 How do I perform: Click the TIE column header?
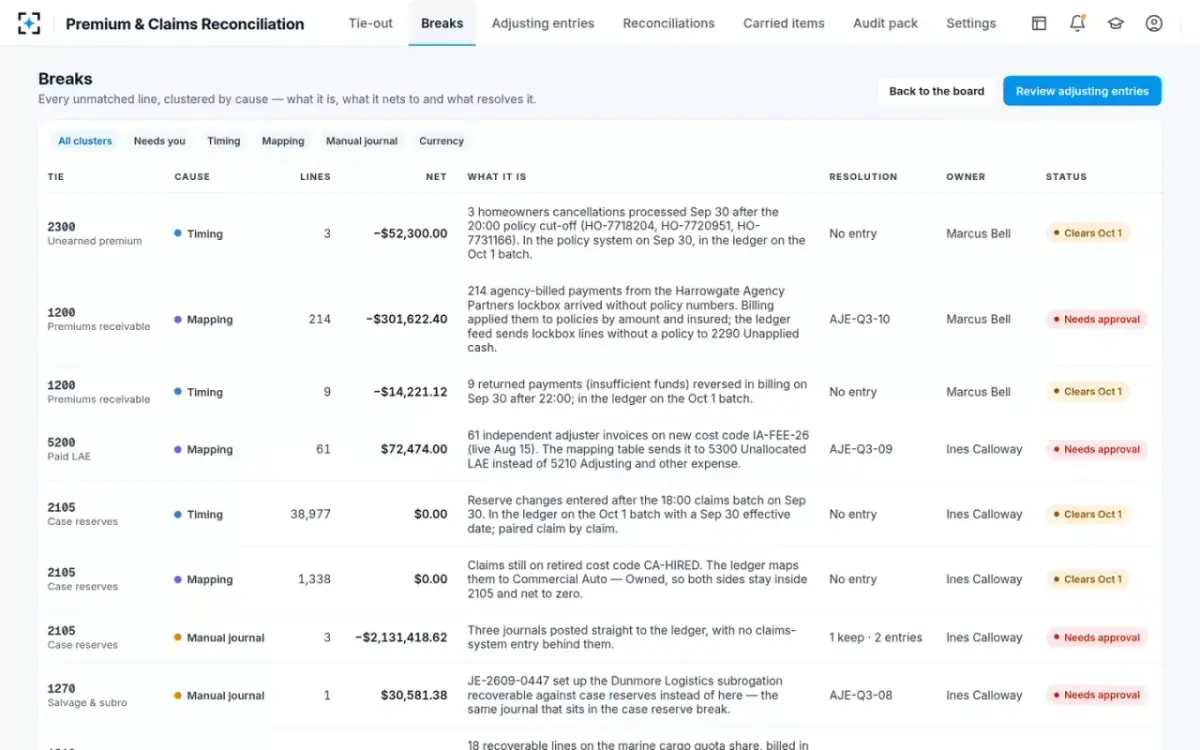(x=56, y=177)
